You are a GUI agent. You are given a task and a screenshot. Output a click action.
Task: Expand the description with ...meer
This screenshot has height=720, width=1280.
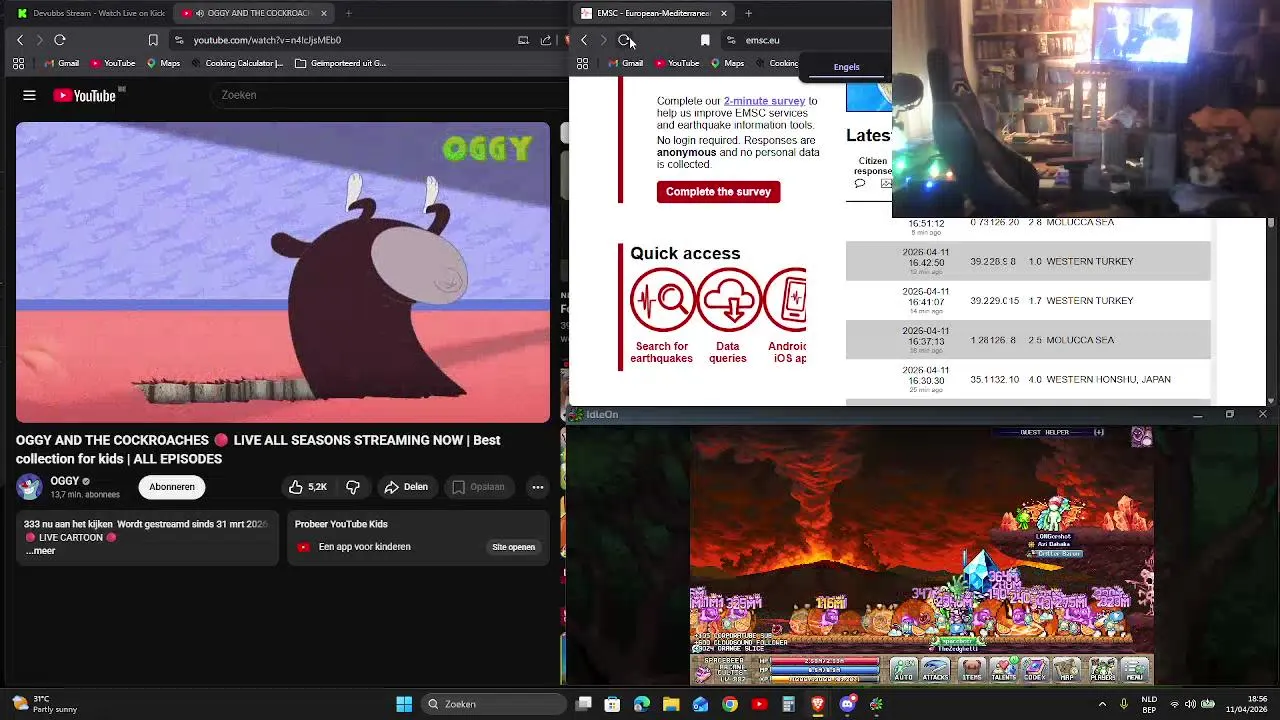click(41, 551)
